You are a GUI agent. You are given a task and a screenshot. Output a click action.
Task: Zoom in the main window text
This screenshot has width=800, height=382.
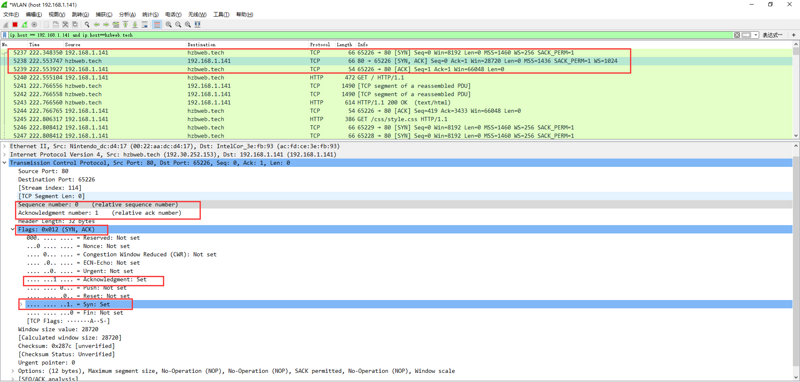pyautogui.click(x=168, y=24)
